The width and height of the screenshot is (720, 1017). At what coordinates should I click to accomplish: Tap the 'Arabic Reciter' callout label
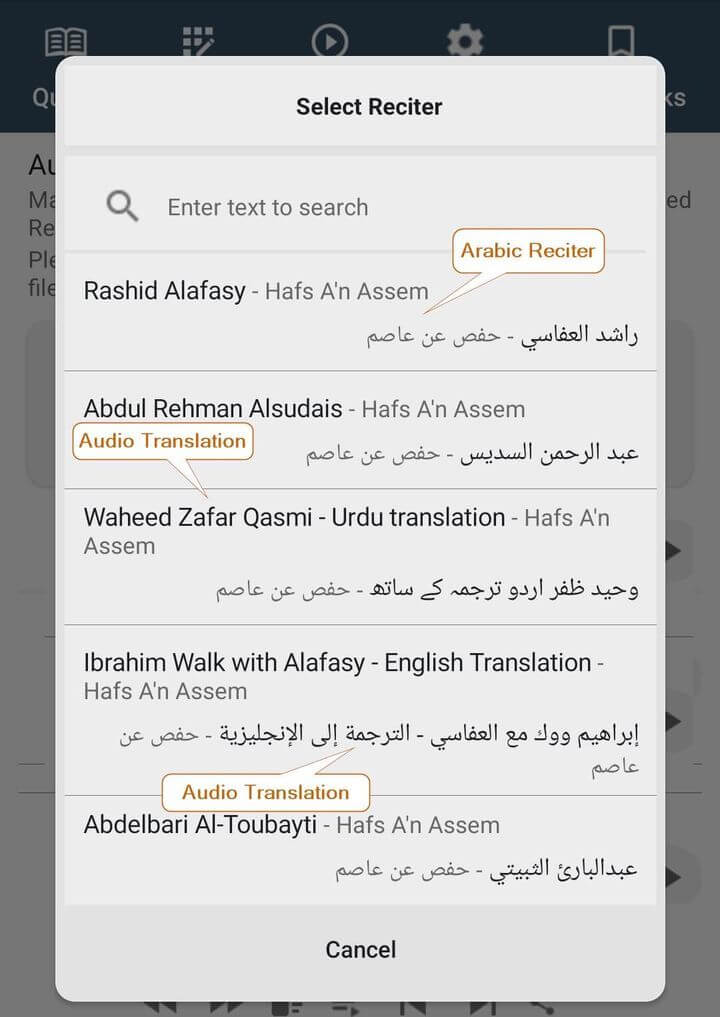point(528,250)
